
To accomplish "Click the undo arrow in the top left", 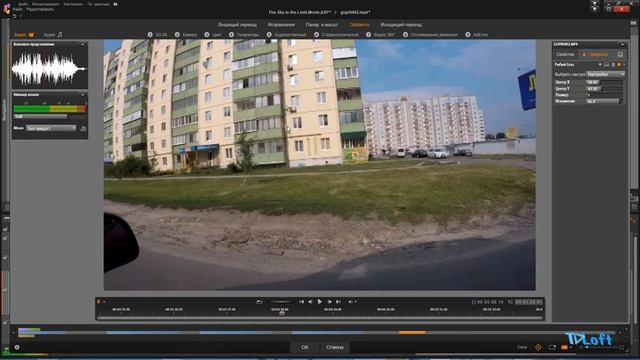I will 15,16.
